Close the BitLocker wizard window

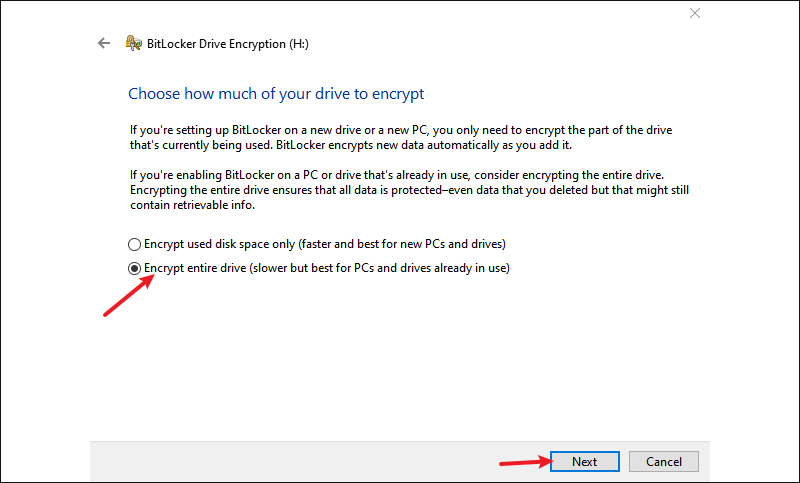pos(695,13)
